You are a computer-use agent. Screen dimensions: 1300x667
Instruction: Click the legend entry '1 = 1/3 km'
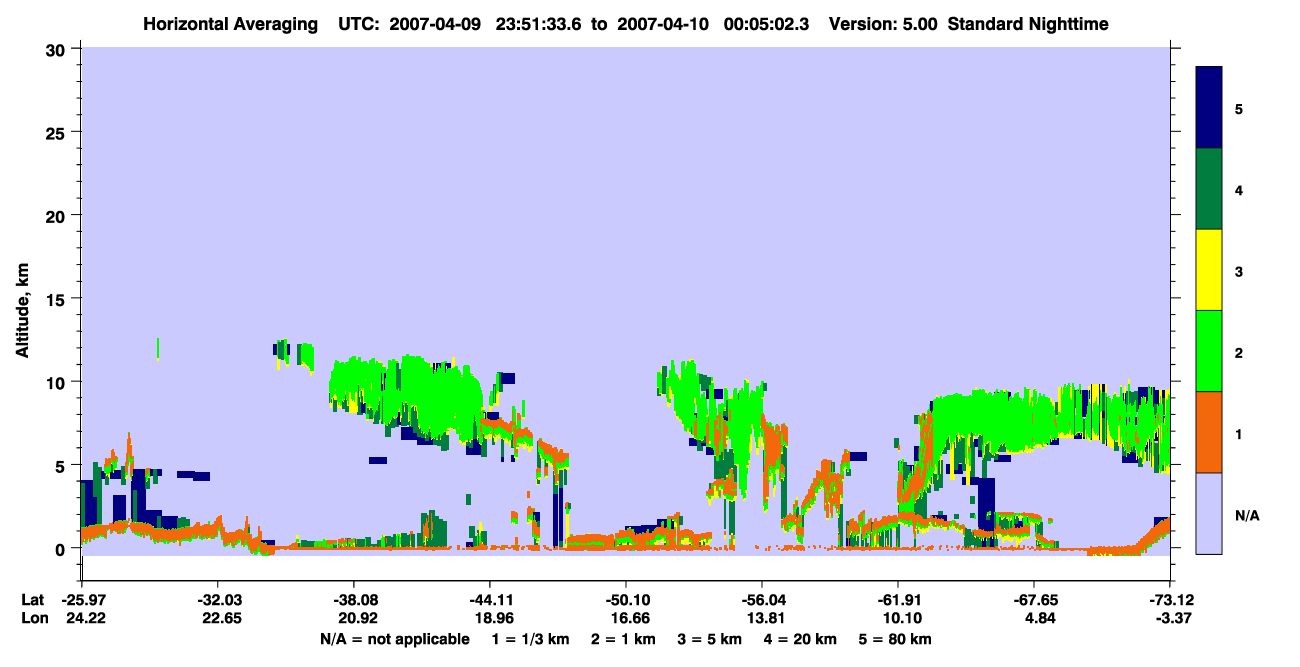[531, 639]
